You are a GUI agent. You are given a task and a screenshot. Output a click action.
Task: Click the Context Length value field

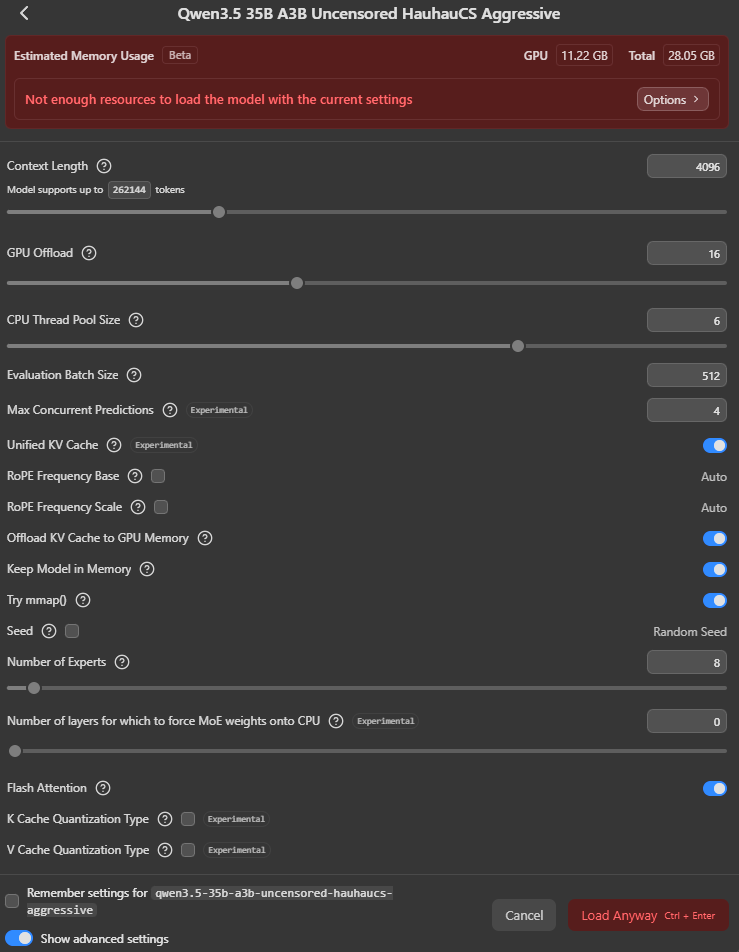pyautogui.click(x=686, y=167)
